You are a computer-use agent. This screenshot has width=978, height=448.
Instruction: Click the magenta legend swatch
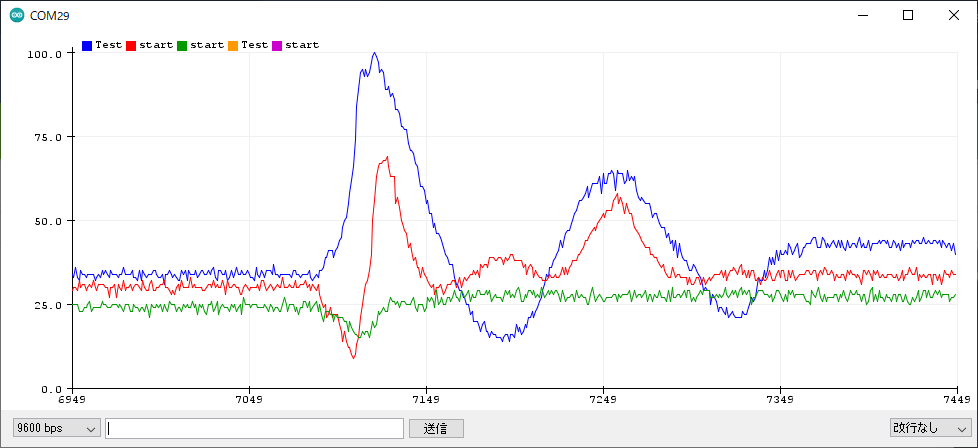click(278, 46)
